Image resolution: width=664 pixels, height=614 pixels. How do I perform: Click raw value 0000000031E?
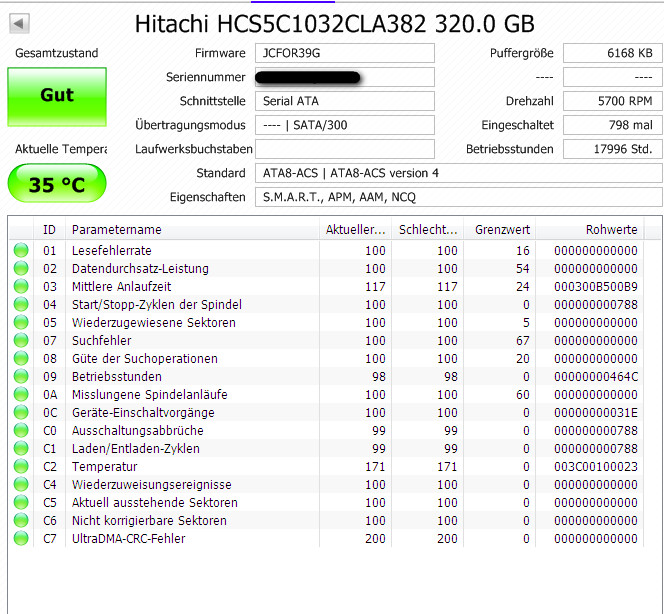pyautogui.click(x=596, y=412)
